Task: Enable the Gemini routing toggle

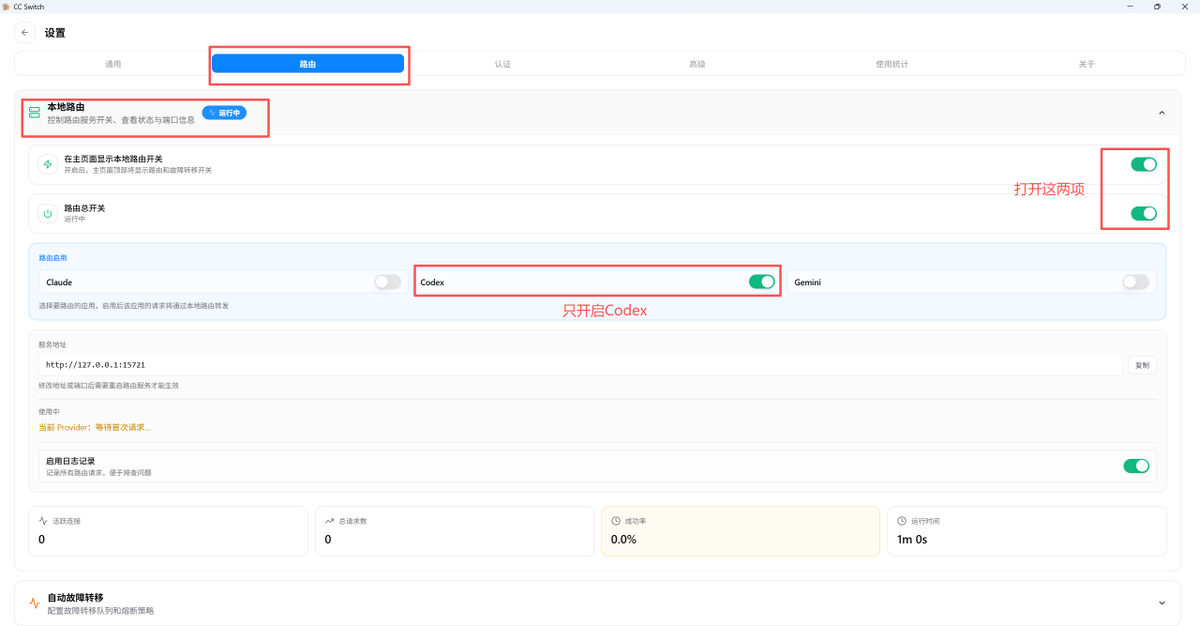Action: pos(1135,282)
